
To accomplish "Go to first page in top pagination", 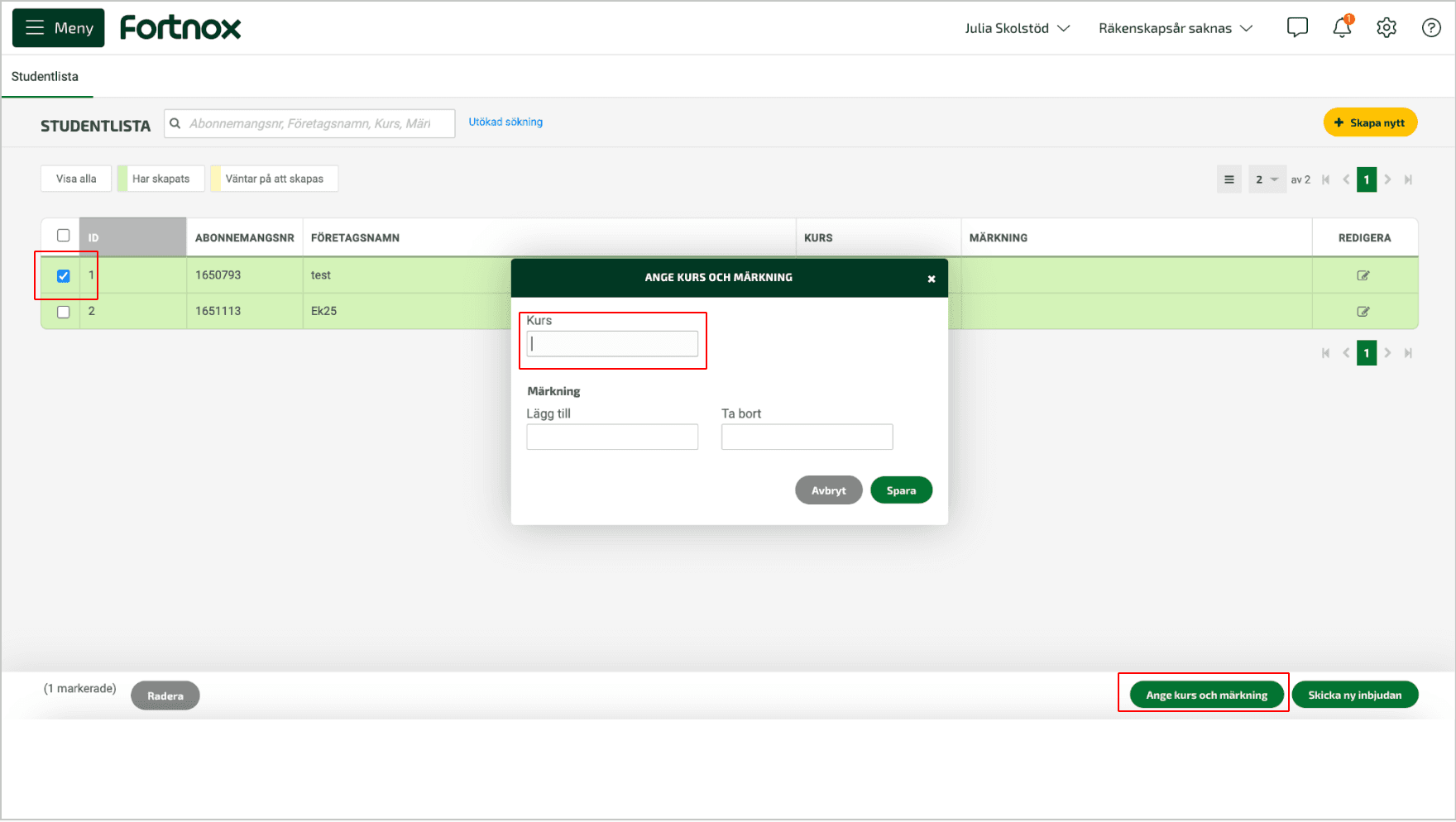I will click(1326, 179).
